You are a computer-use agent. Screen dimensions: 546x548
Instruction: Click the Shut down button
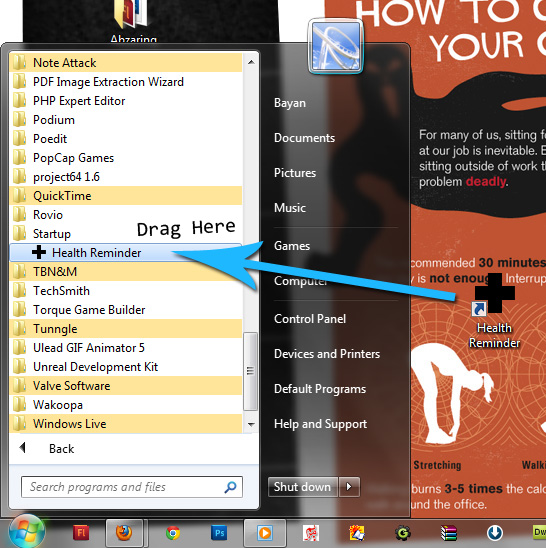click(303, 487)
